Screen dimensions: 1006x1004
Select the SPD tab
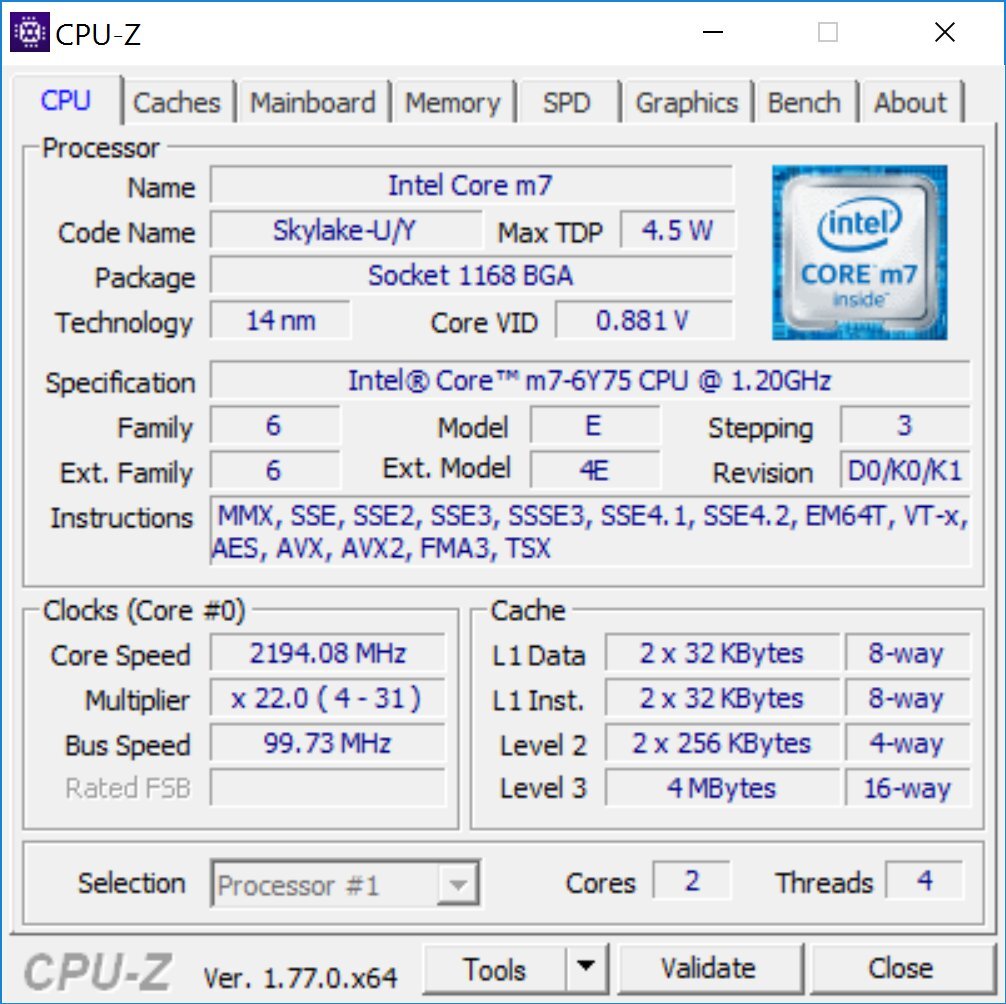(567, 103)
